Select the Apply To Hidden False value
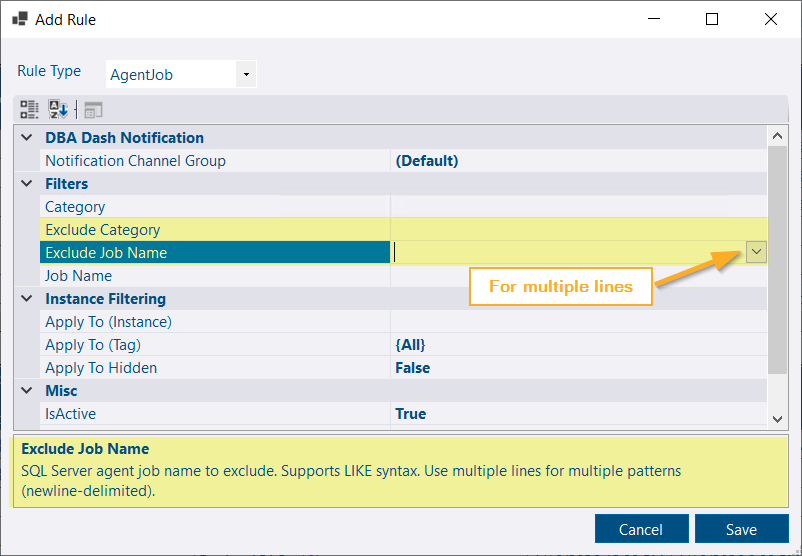This screenshot has width=802, height=556. coord(412,368)
